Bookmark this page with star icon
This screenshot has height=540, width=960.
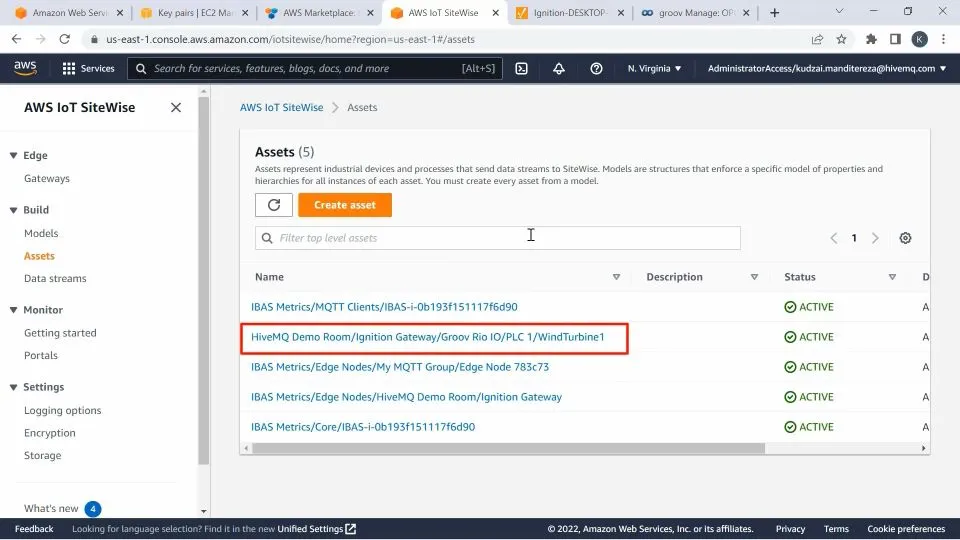[x=842, y=39]
